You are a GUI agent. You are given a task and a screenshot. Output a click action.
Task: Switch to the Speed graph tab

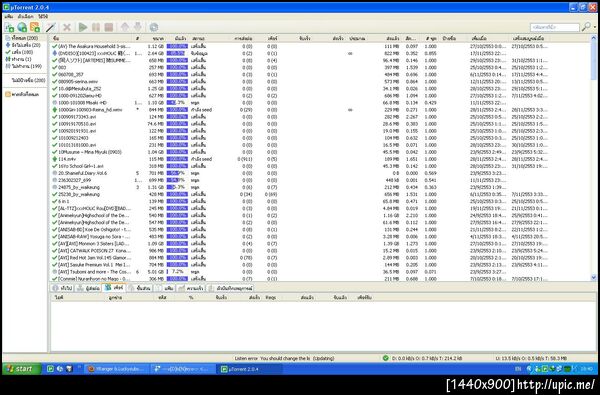point(191,288)
